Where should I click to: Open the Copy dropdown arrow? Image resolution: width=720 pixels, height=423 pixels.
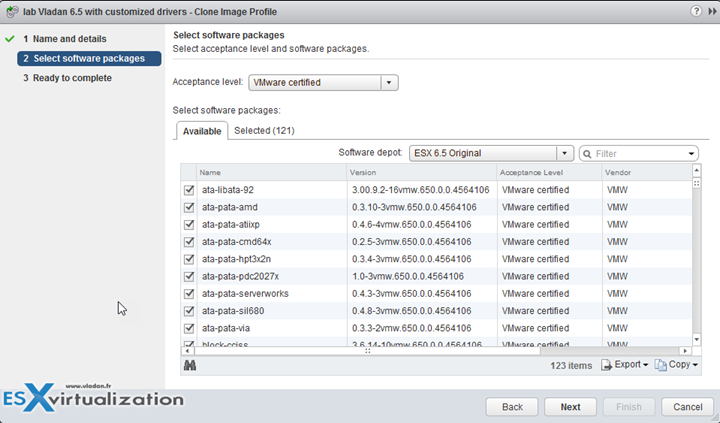(x=695, y=365)
